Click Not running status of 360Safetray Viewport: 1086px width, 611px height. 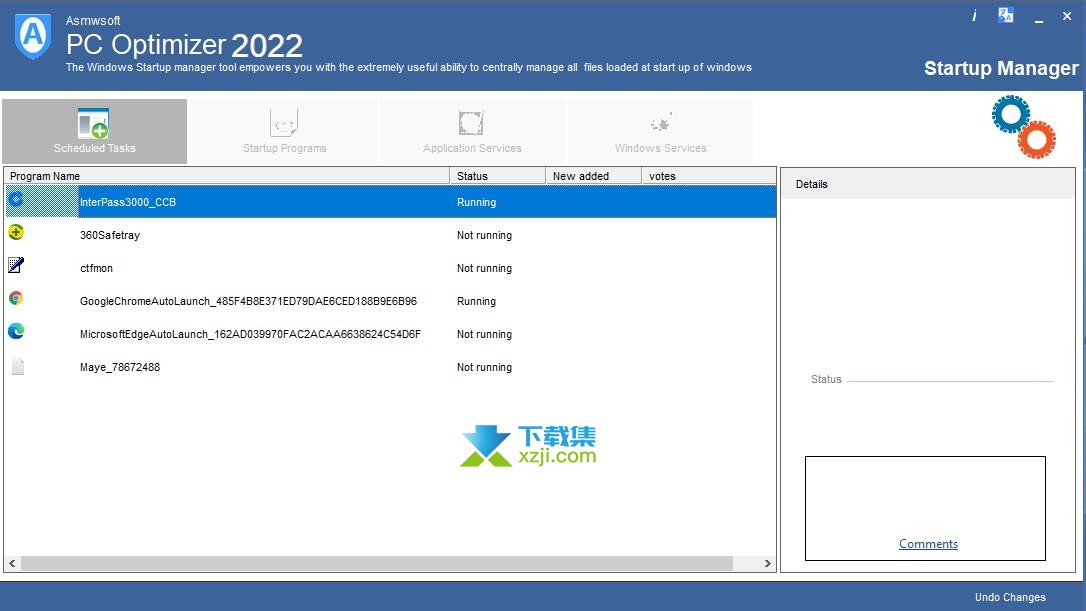click(x=484, y=235)
